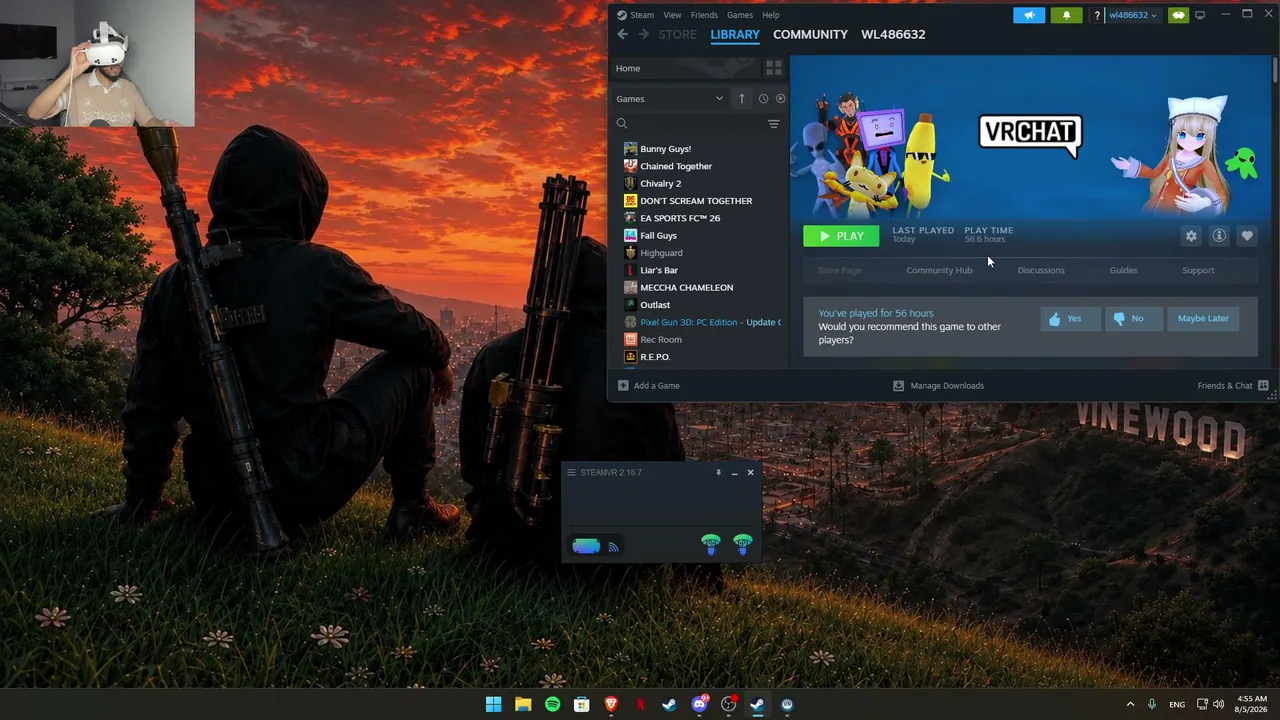
Task: Open VRChat Discussions link
Action: point(1041,270)
